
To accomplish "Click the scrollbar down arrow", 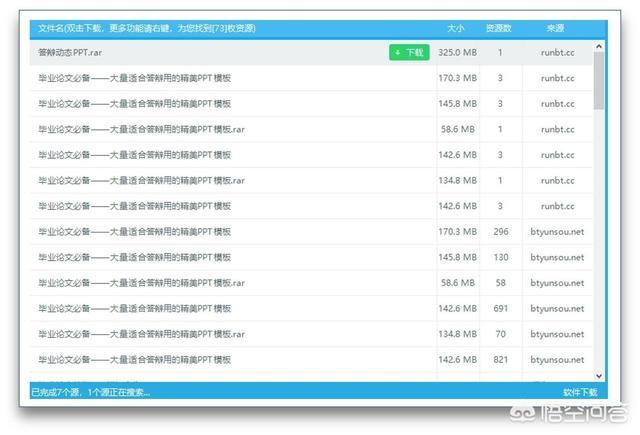I will pyautogui.click(x=599, y=376).
